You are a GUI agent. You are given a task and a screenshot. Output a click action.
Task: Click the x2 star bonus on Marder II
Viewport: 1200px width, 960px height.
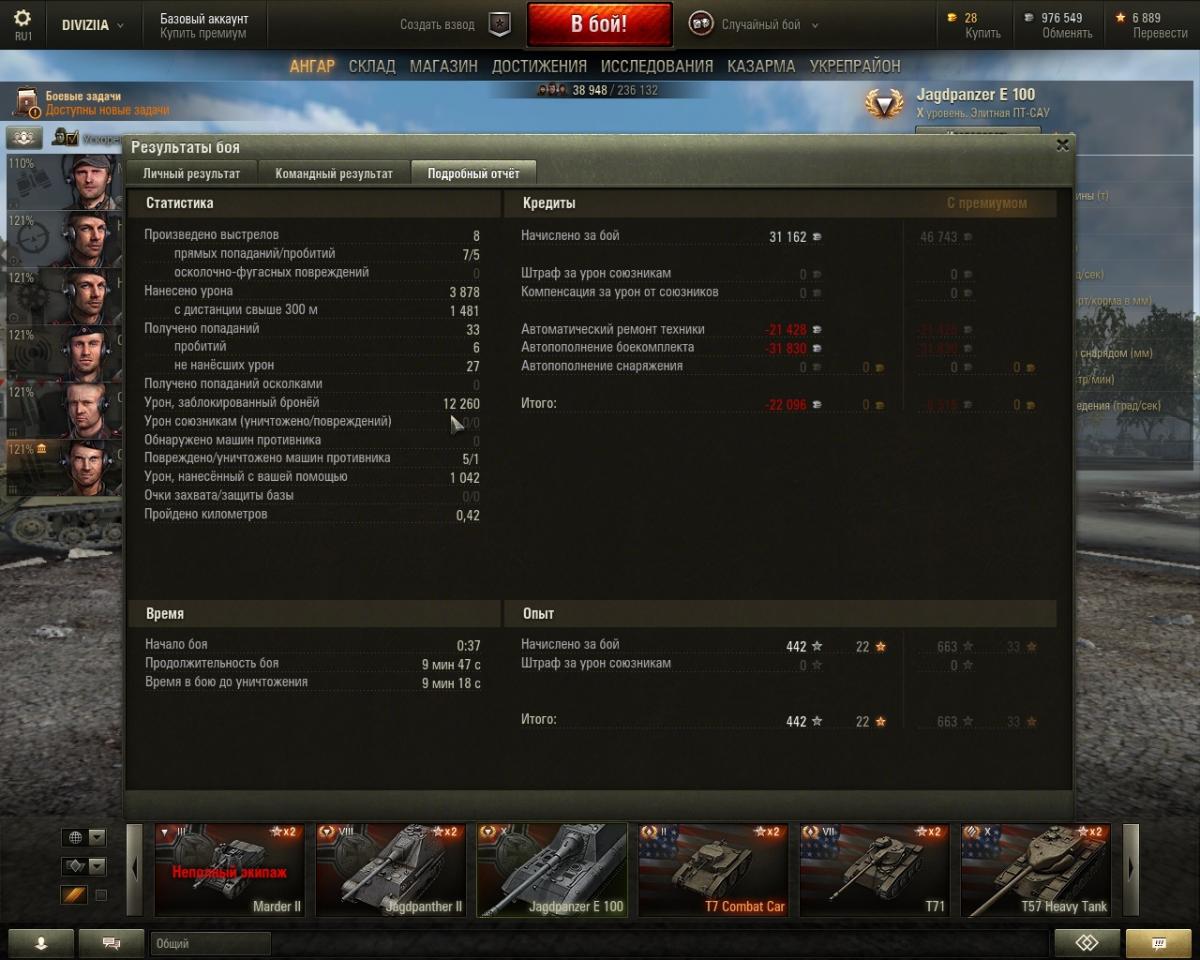[284, 832]
